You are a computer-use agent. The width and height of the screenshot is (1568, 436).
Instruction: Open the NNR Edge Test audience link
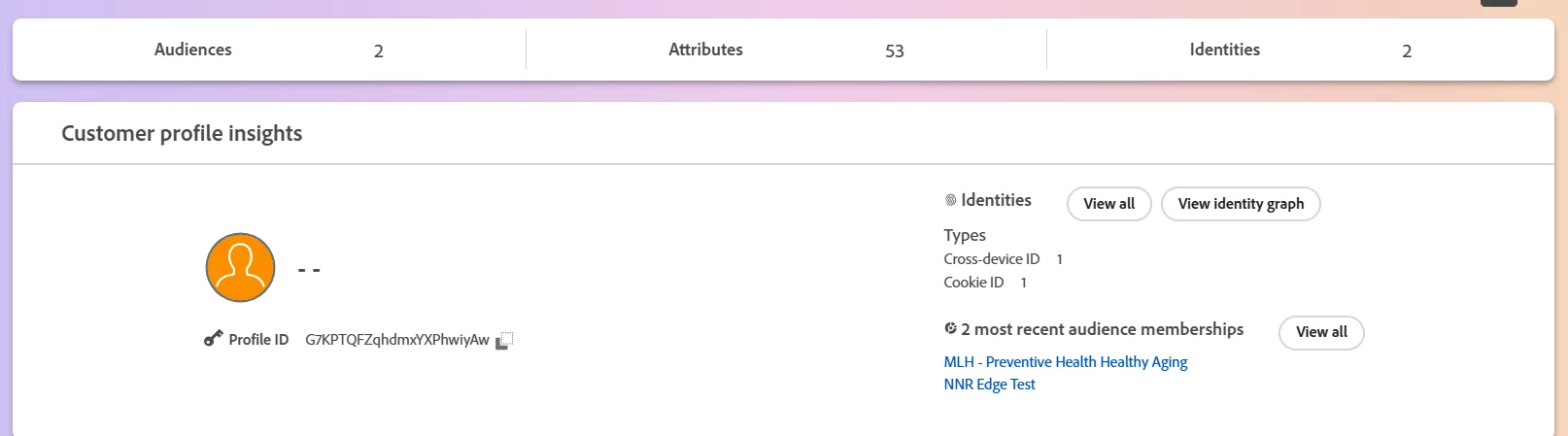coord(990,385)
